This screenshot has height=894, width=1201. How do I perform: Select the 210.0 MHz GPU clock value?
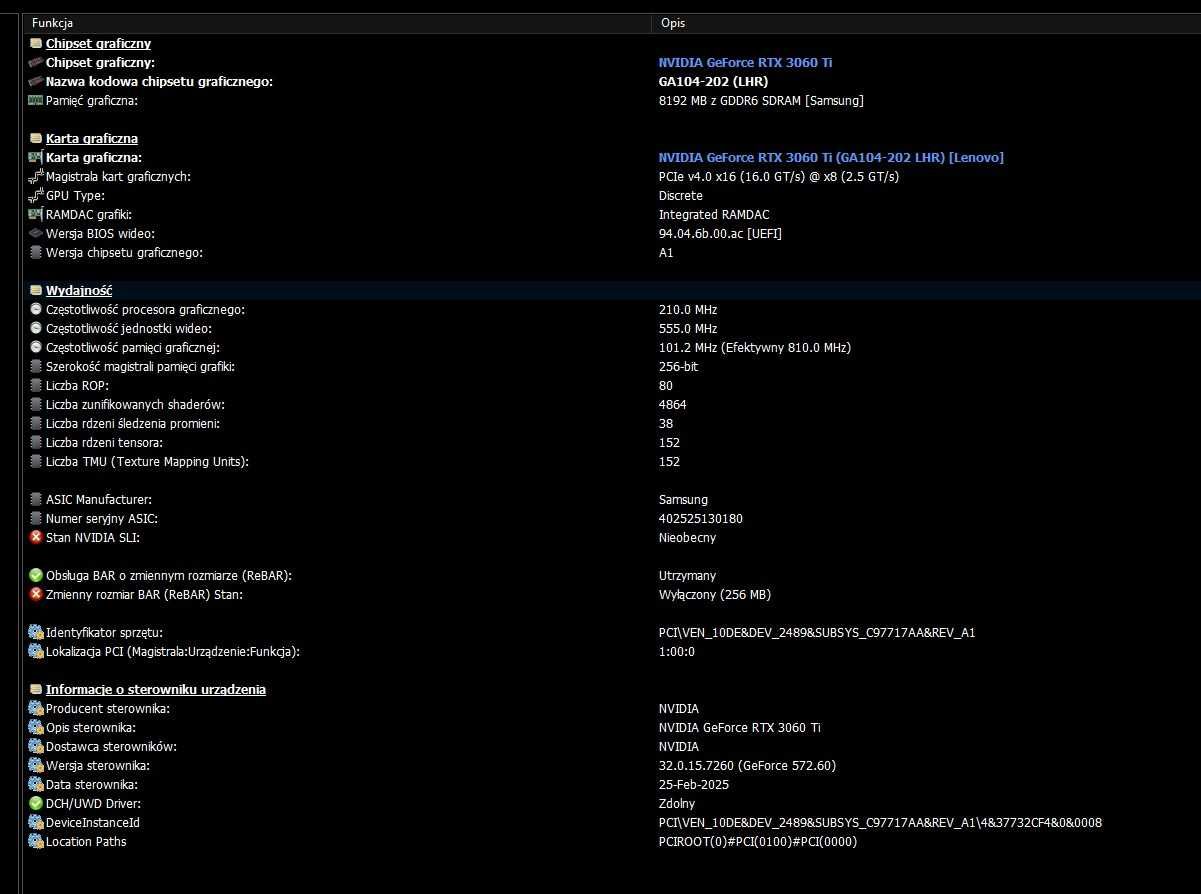pyautogui.click(x=688, y=309)
